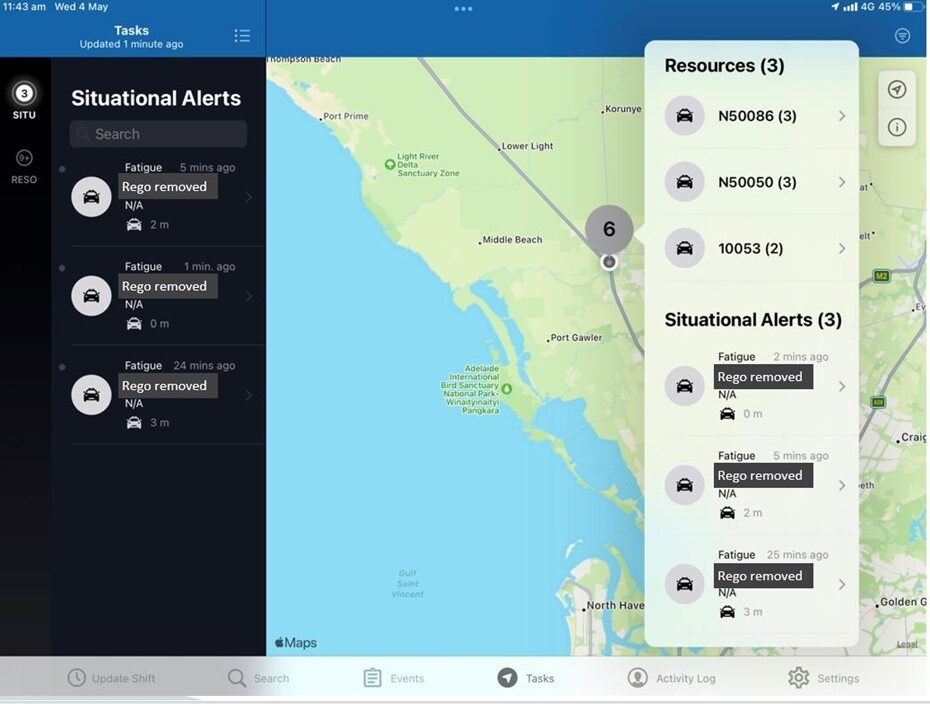Open the map Legal link
The height and width of the screenshot is (704, 930).
pyautogui.click(x=907, y=644)
